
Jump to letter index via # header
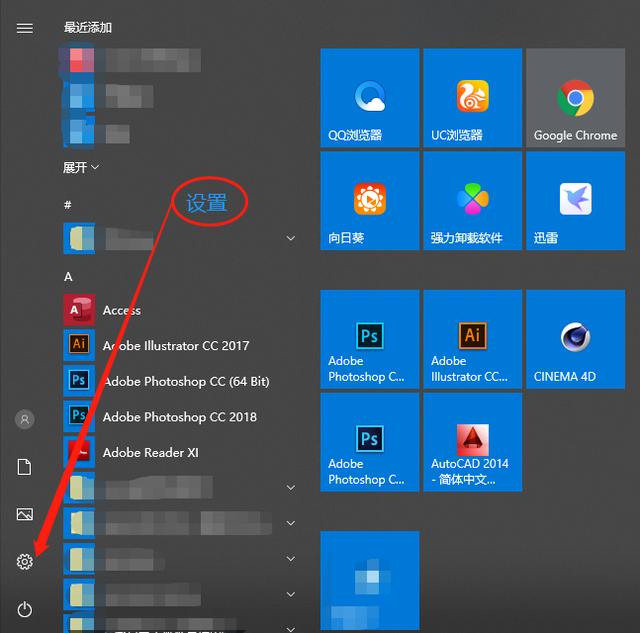coord(68,204)
